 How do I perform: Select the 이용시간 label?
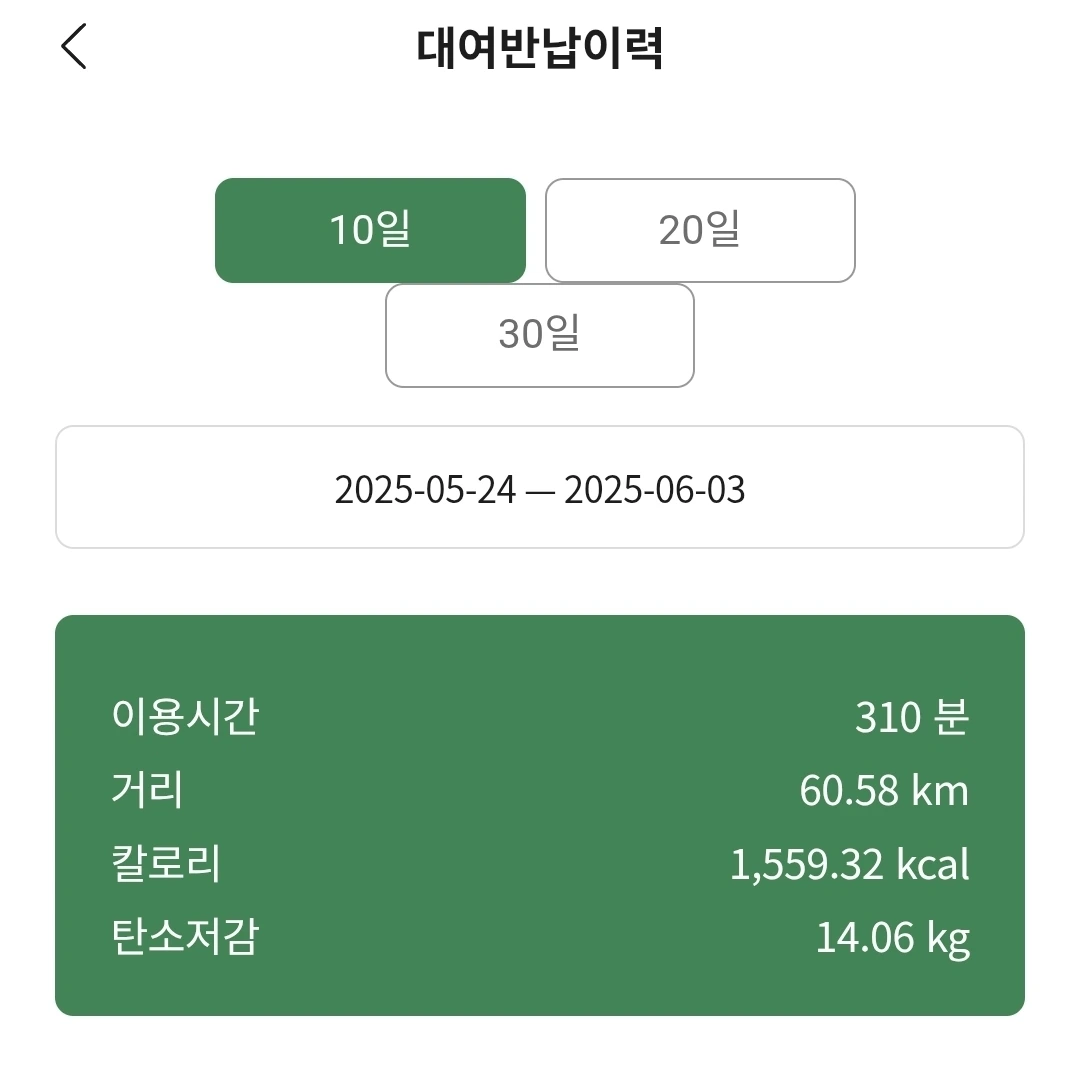(x=185, y=716)
